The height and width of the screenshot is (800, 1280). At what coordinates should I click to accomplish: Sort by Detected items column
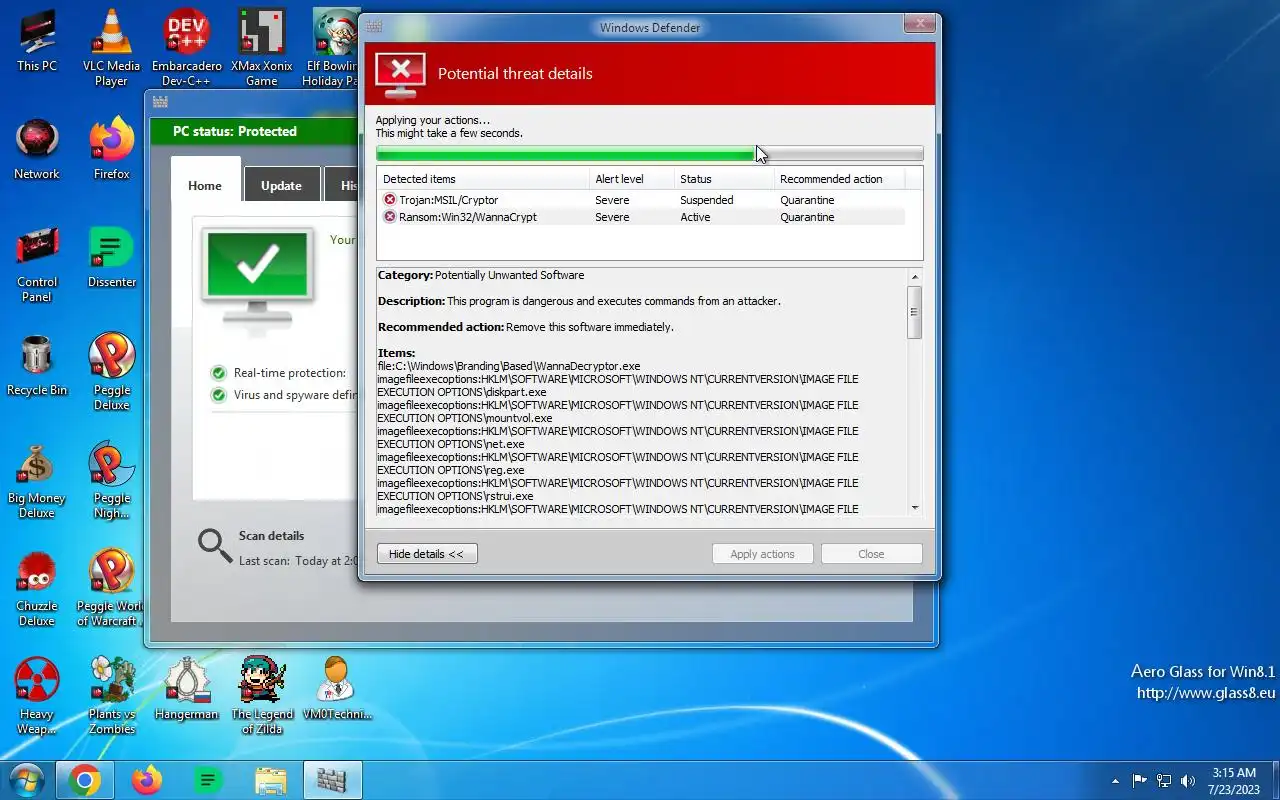(x=483, y=179)
